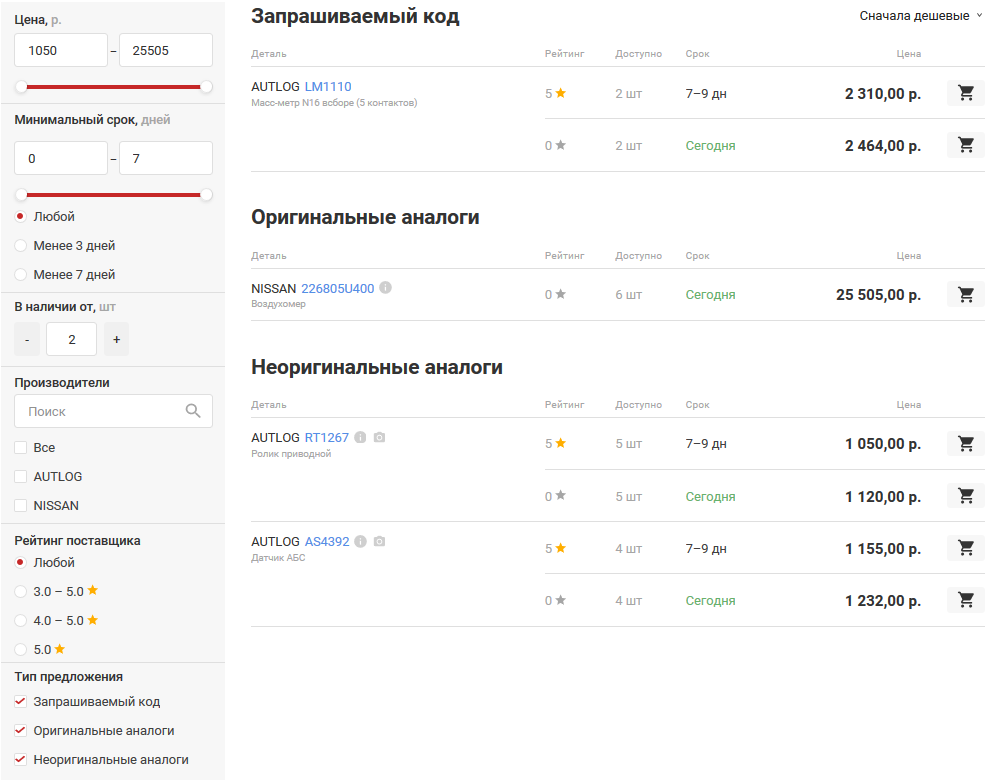The image size is (987, 780).
Task: Add RT1267 for 1 050,00 to cart
Action: coord(965,443)
